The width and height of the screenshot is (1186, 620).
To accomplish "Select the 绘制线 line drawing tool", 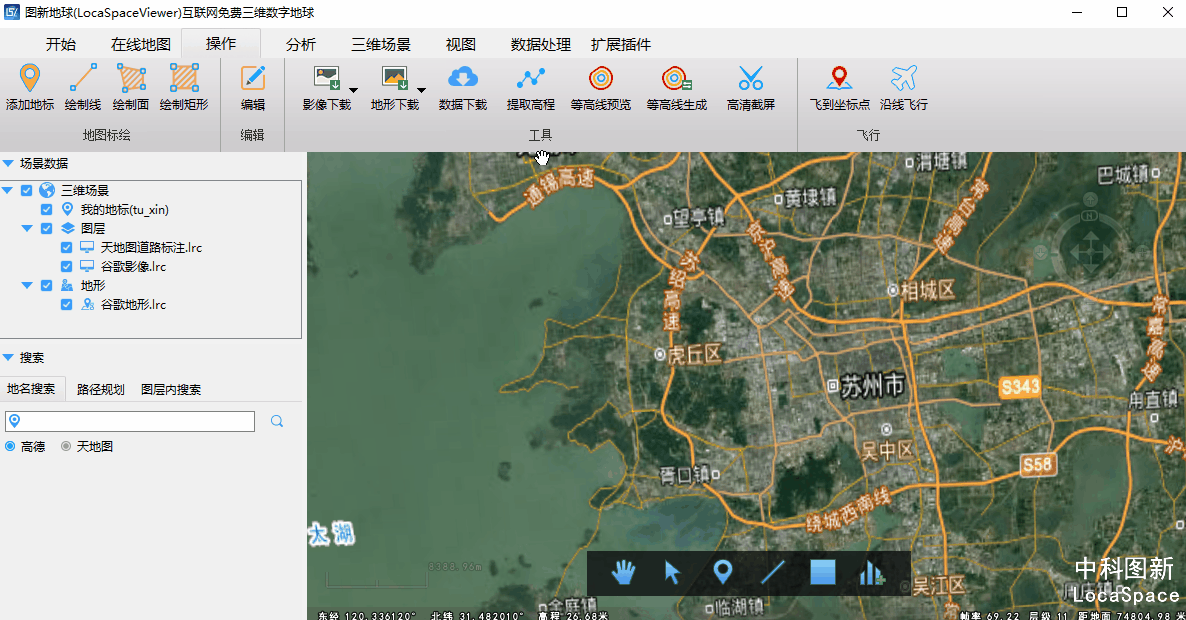I will tap(82, 87).
